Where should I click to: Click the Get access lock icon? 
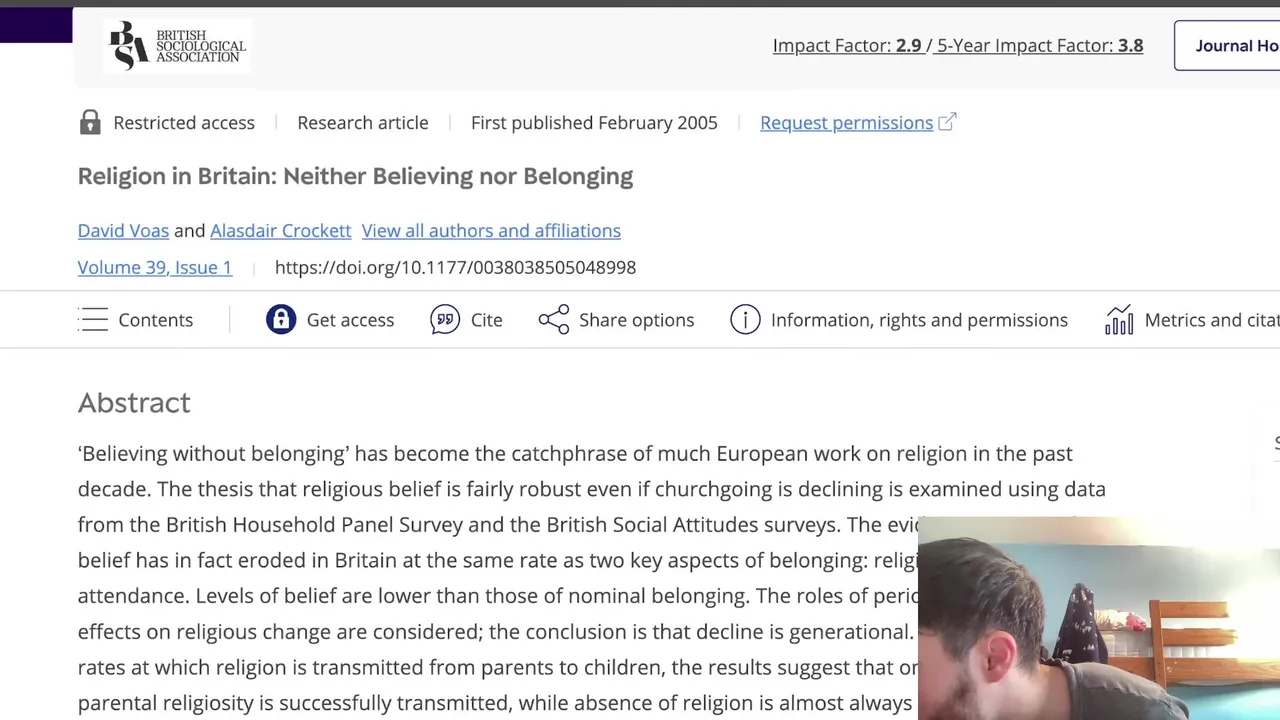click(x=281, y=320)
